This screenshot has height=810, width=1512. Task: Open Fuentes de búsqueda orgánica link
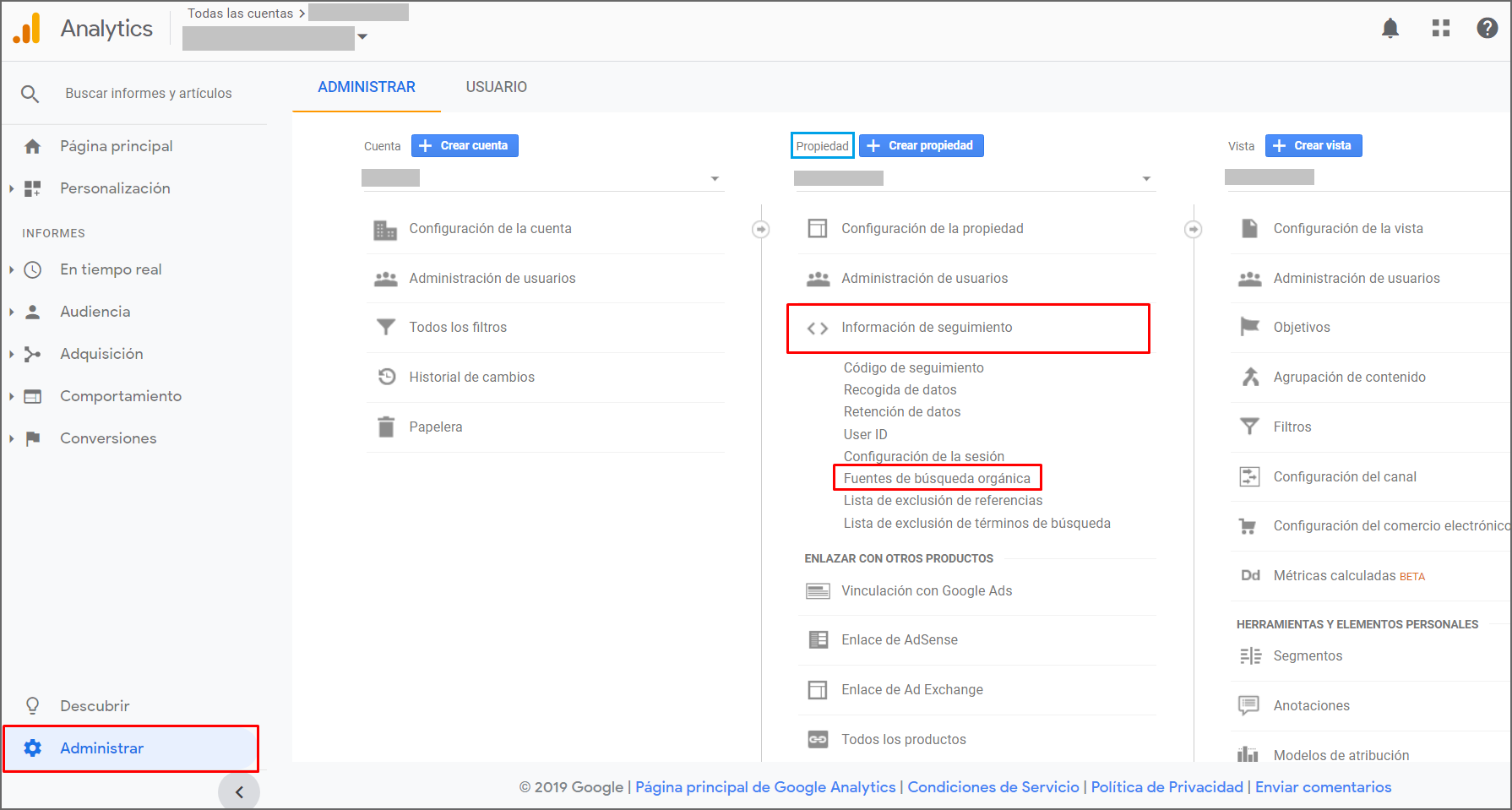pos(937,479)
